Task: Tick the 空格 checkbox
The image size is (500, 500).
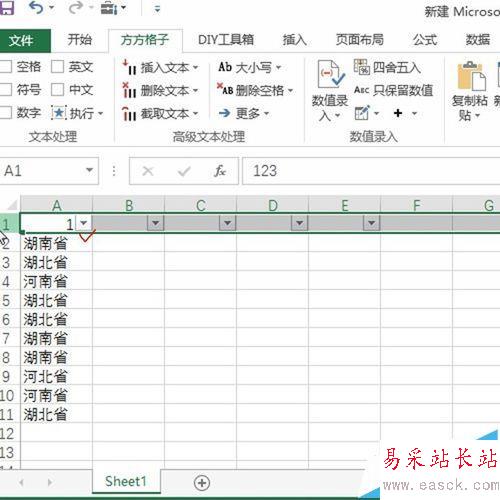Action: pyautogui.click(x=6, y=67)
